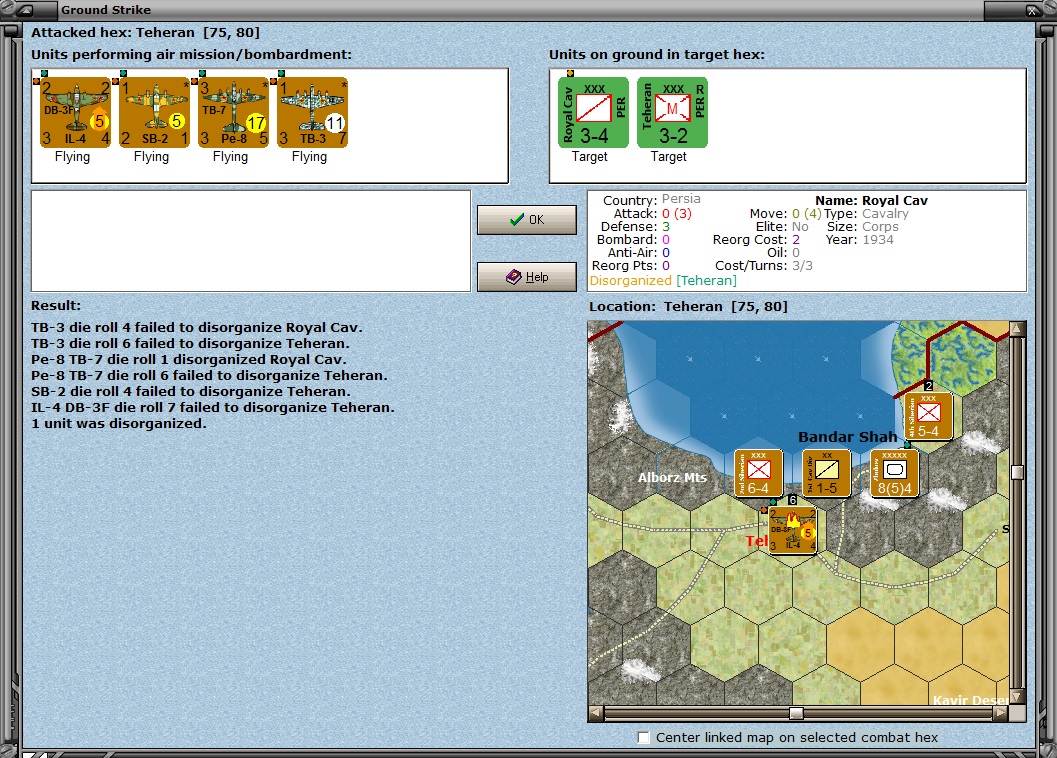Click the map vertical scrollbar up arrow
Image resolution: width=1057 pixels, height=758 pixels.
click(1017, 328)
